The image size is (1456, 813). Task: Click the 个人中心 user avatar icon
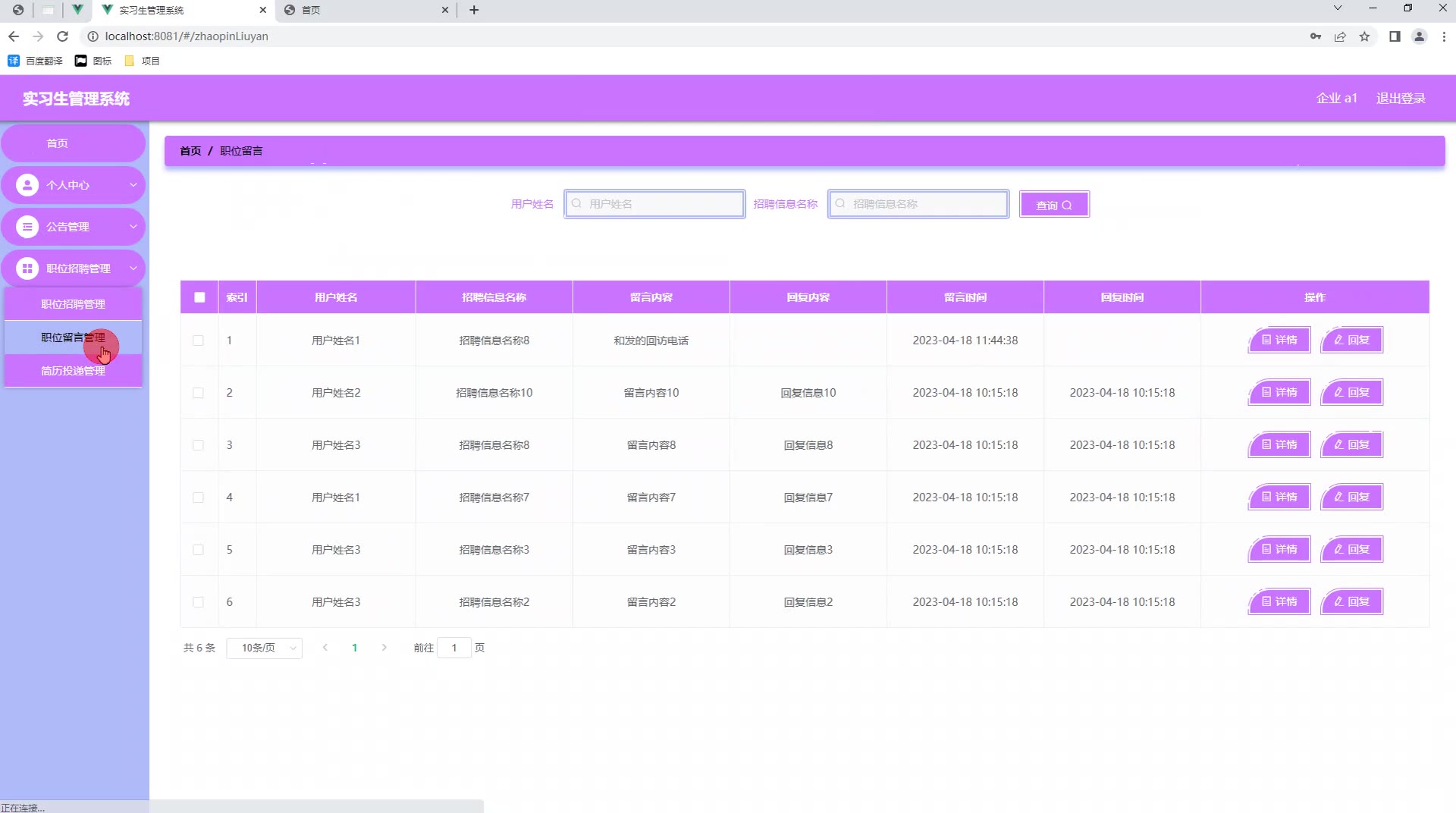click(27, 185)
